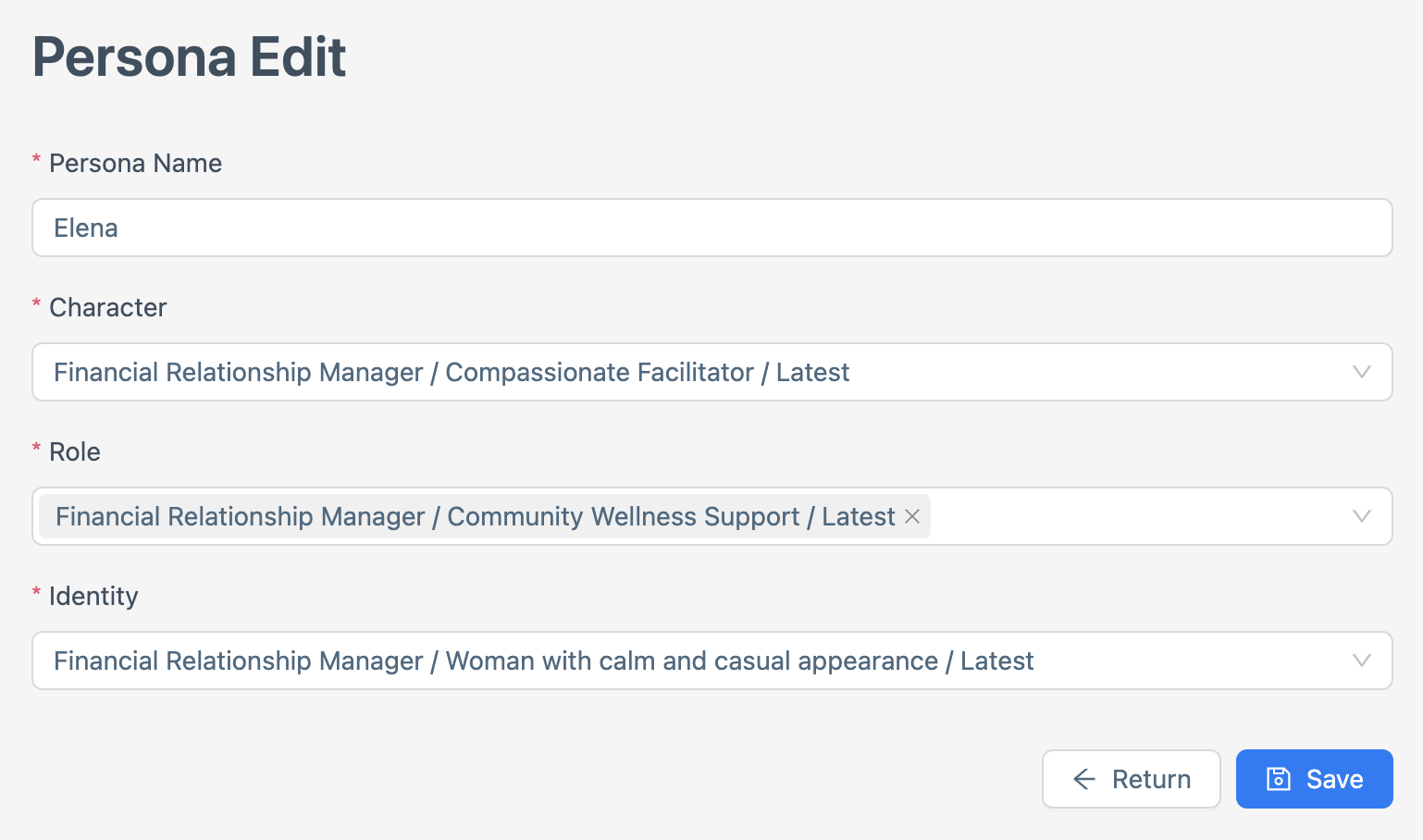Image resolution: width=1423 pixels, height=840 pixels.
Task: Click the Character field chevron arrow
Action: tap(1361, 372)
